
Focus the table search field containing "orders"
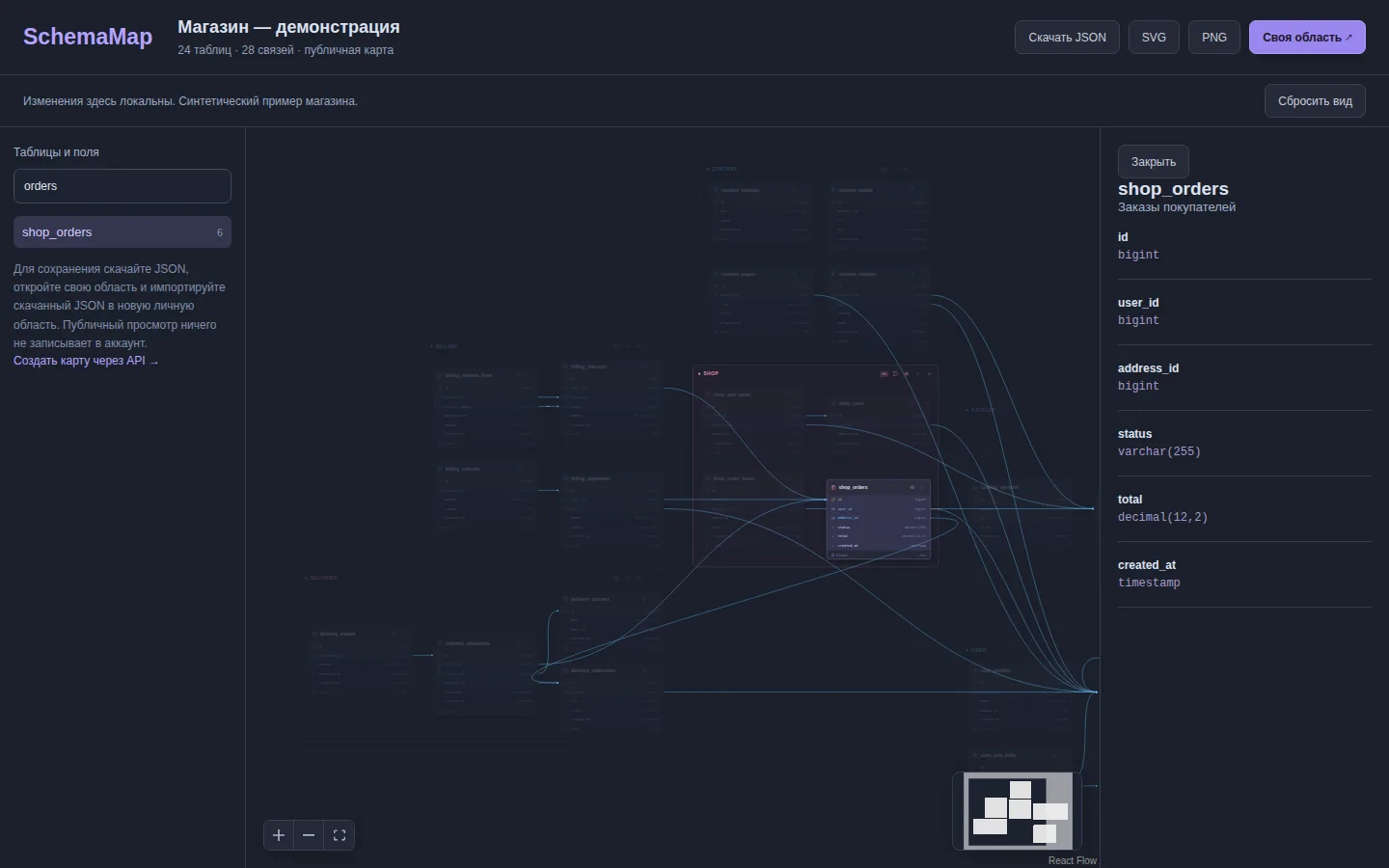[x=123, y=186]
